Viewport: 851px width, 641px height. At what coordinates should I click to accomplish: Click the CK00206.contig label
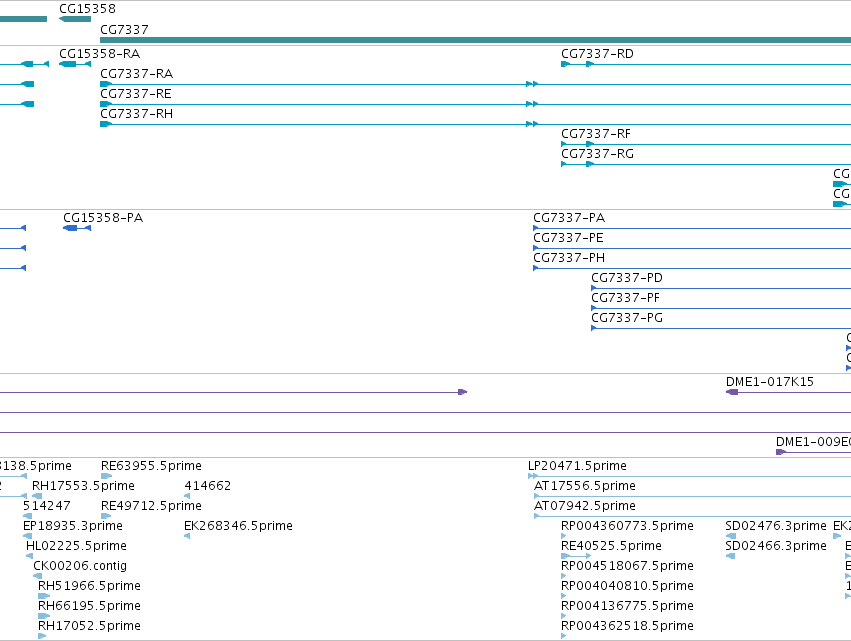pos(80,566)
